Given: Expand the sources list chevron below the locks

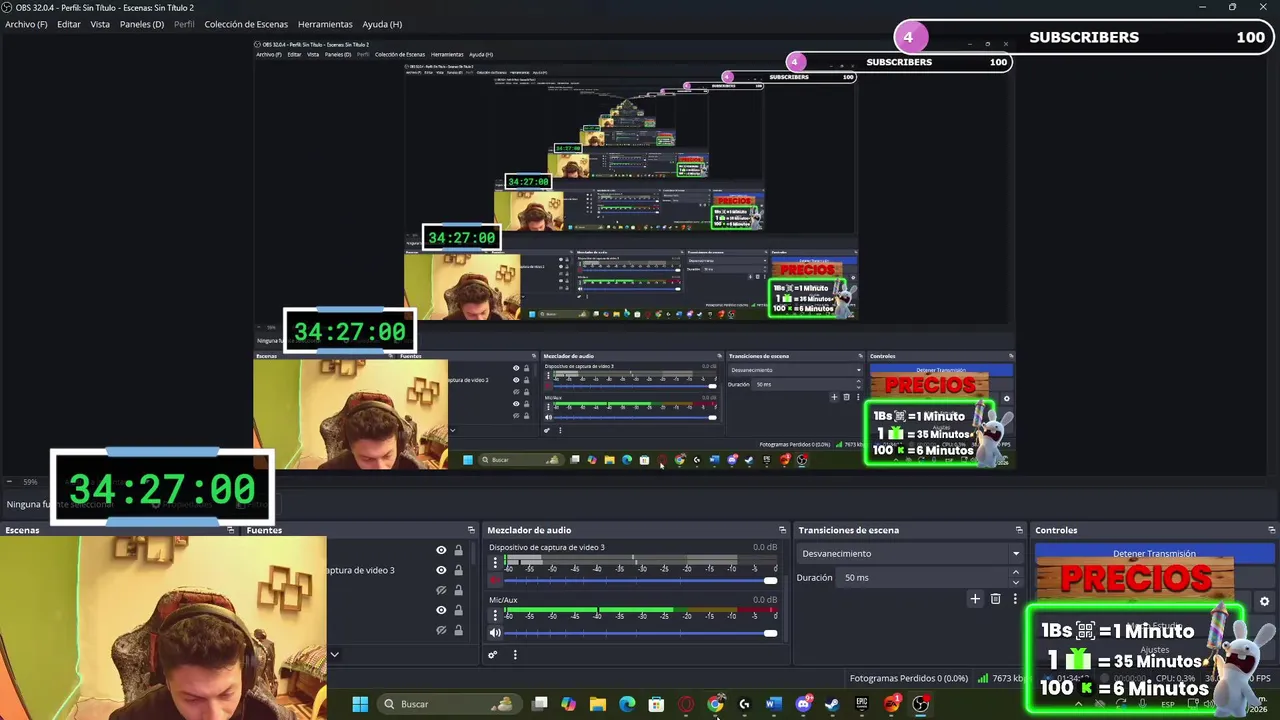Looking at the screenshot, I should point(334,655).
